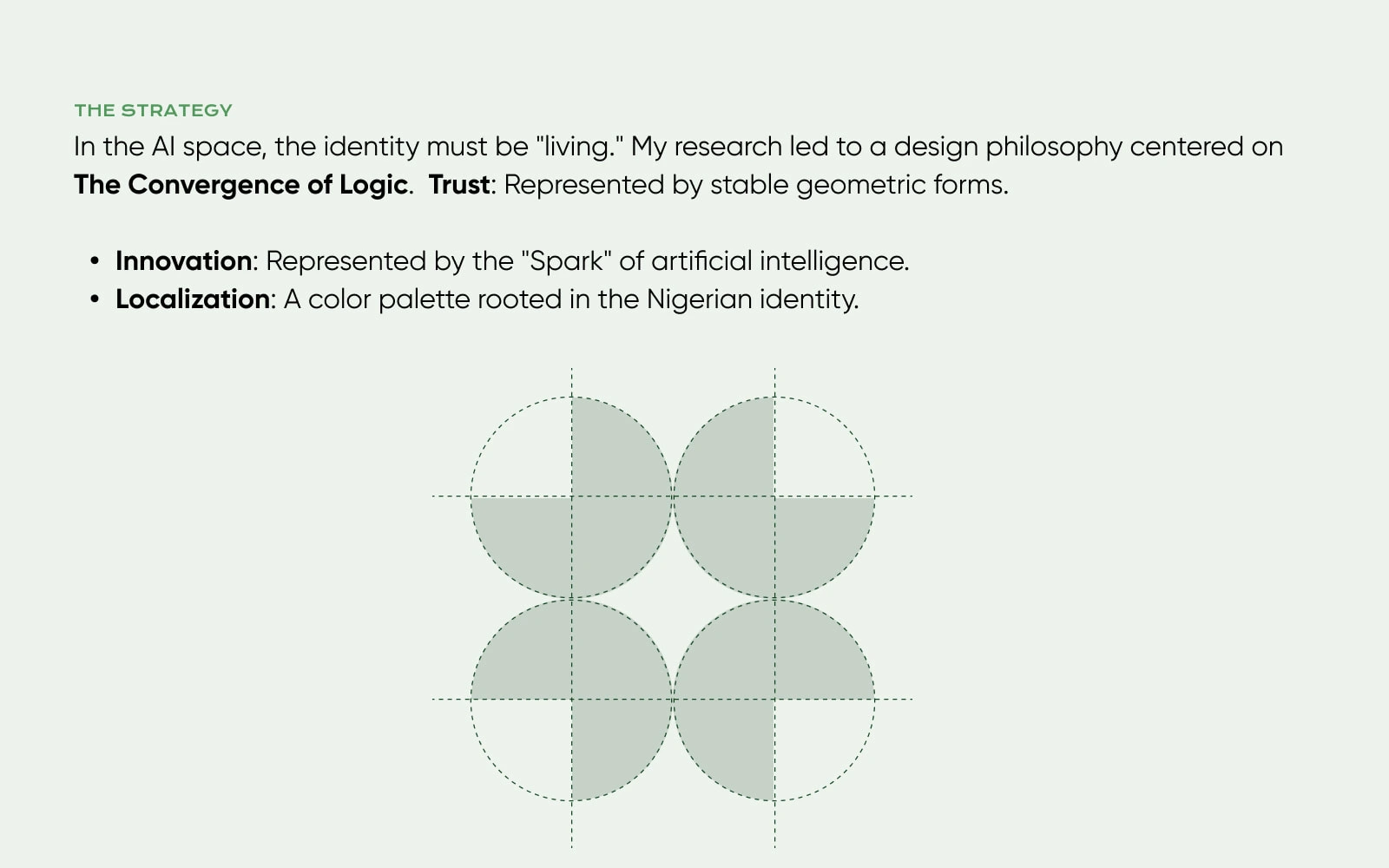
Task: Select the bold word "Trust"
Action: [x=459, y=185]
